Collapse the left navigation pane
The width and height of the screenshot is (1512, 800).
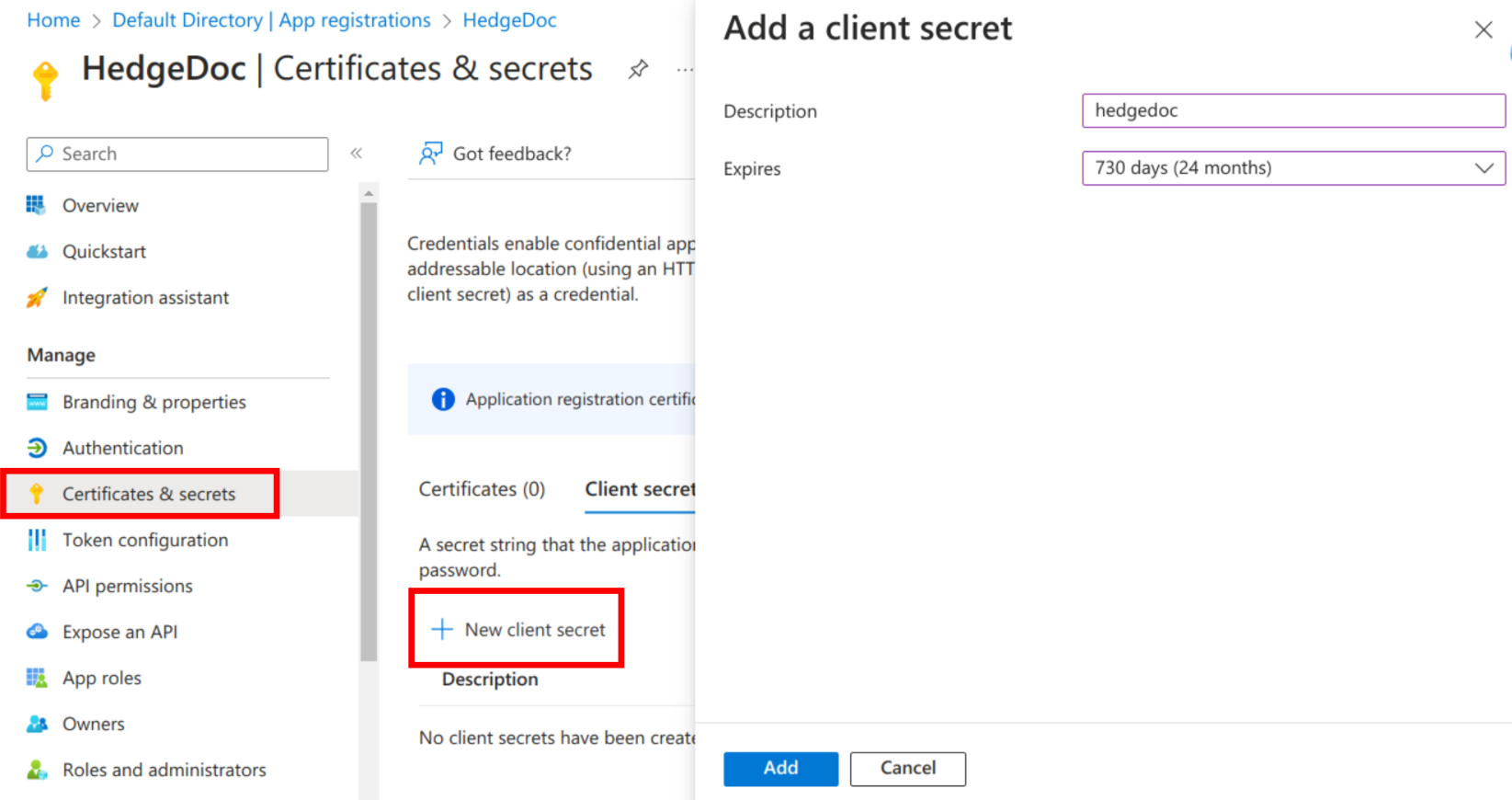[357, 154]
